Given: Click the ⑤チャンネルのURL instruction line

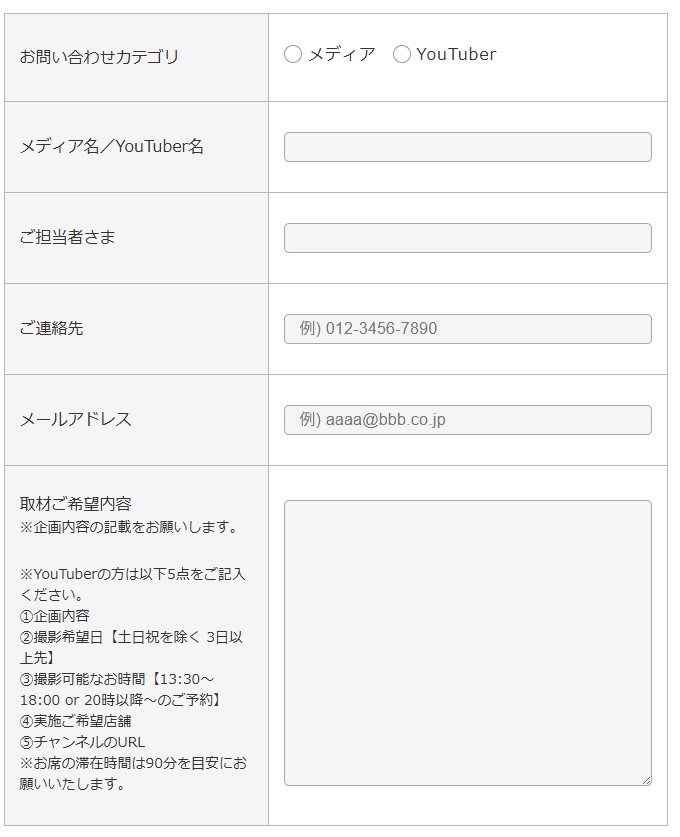Looking at the screenshot, I should click(x=82, y=743).
